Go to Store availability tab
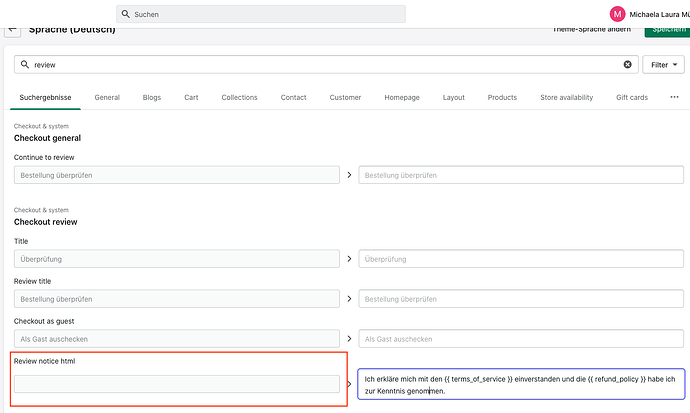The image size is (690, 413). (x=566, y=97)
